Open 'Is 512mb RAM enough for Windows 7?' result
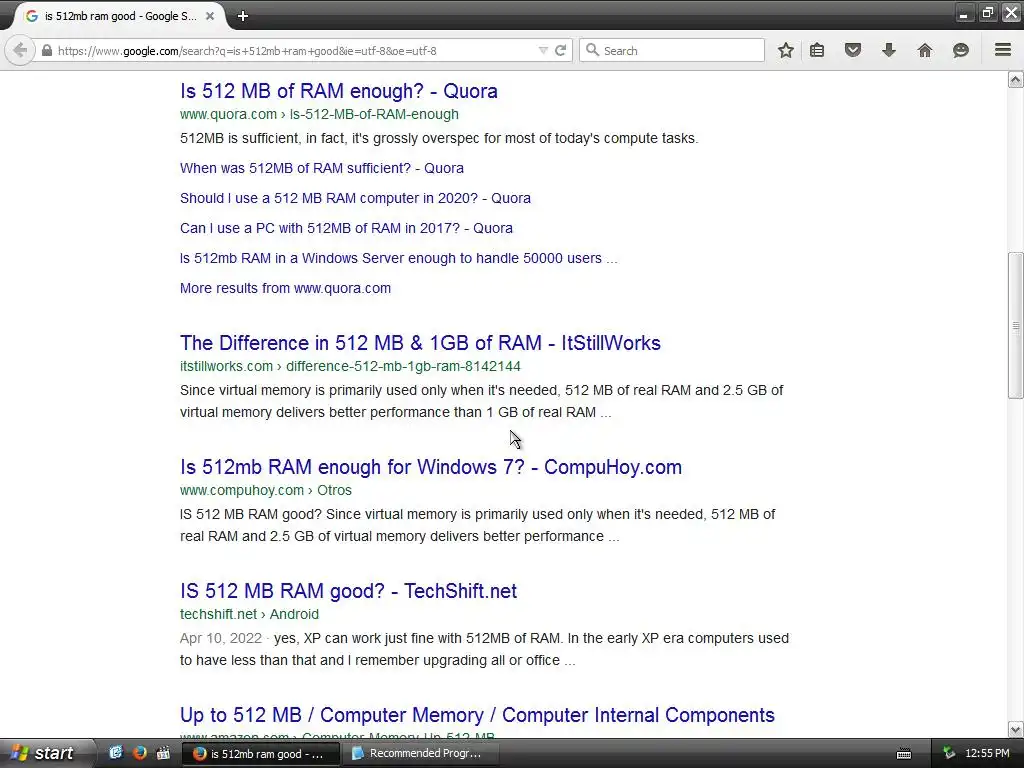 (430, 467)
